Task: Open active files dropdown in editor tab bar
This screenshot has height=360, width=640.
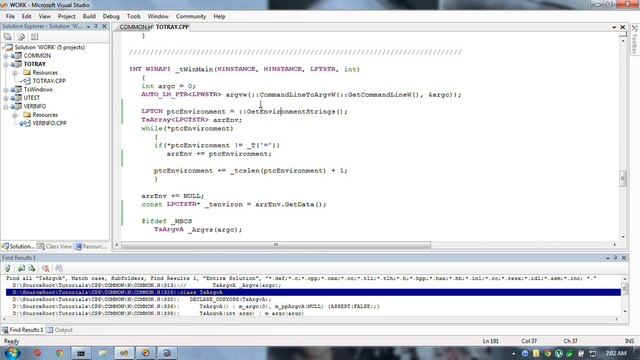Action: [x=614, y=27]
